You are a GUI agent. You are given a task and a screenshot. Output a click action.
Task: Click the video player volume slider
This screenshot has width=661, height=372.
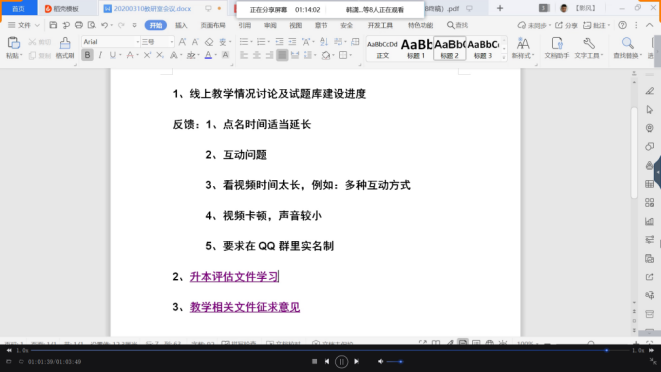[395, 361]
